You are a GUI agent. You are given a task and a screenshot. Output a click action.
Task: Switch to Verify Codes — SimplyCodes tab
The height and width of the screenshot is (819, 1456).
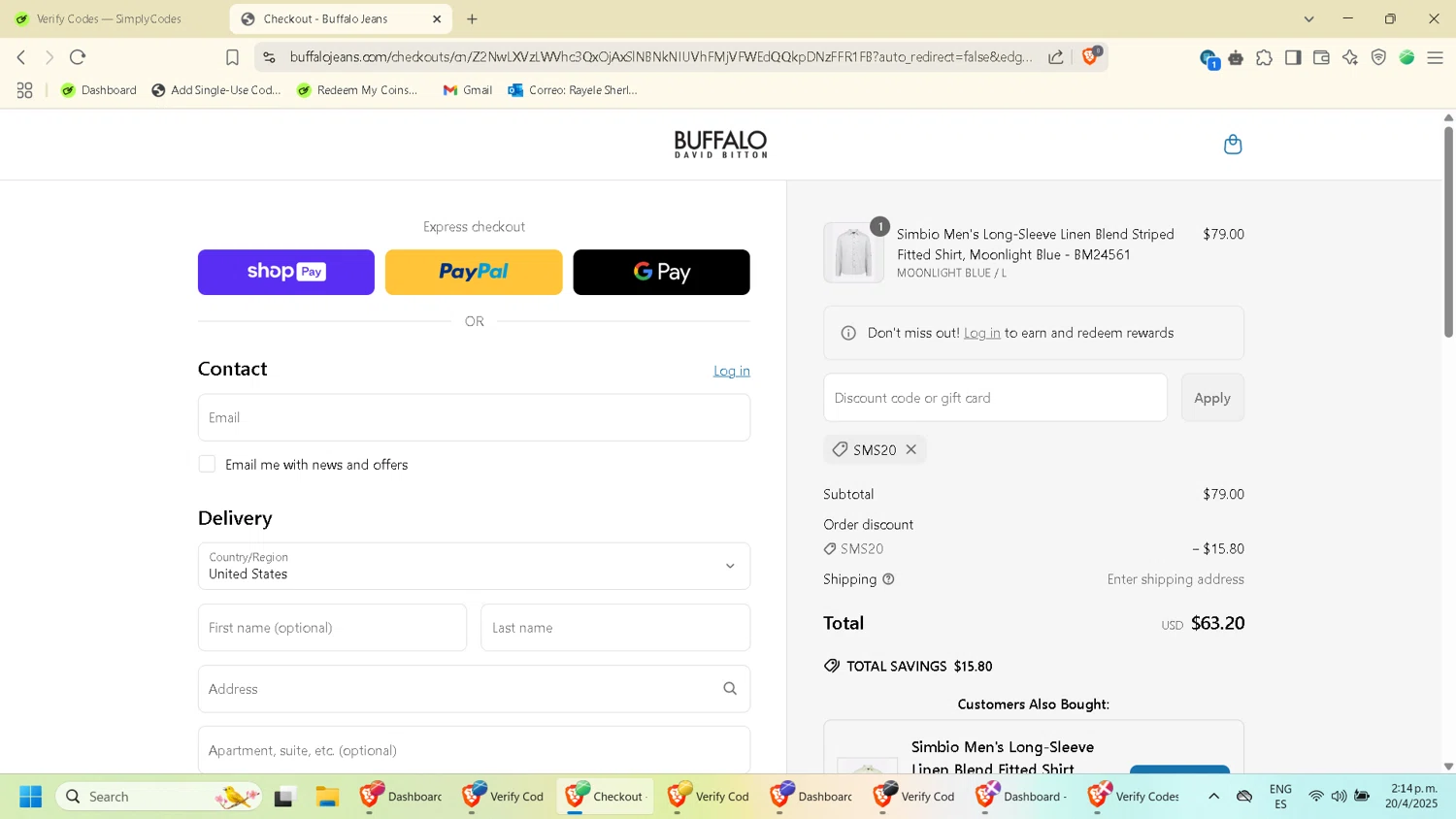tap(112, 18)
